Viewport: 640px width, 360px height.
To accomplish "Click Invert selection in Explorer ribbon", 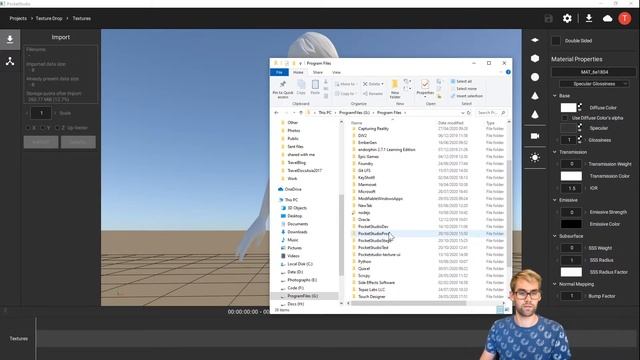I will [467, 96].
